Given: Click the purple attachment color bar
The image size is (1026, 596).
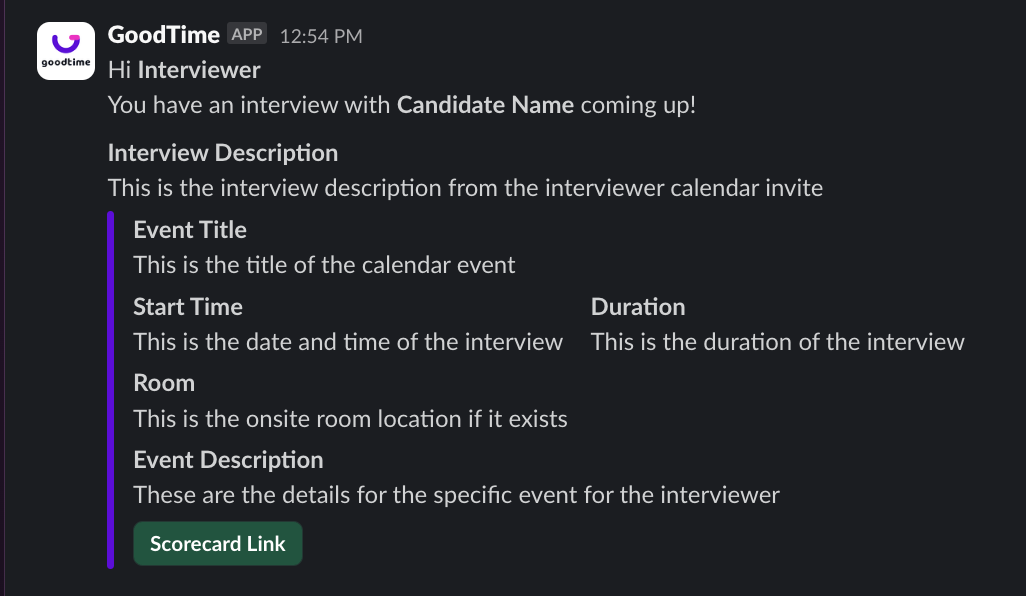Looking at the screenshot, I should 111,390.
